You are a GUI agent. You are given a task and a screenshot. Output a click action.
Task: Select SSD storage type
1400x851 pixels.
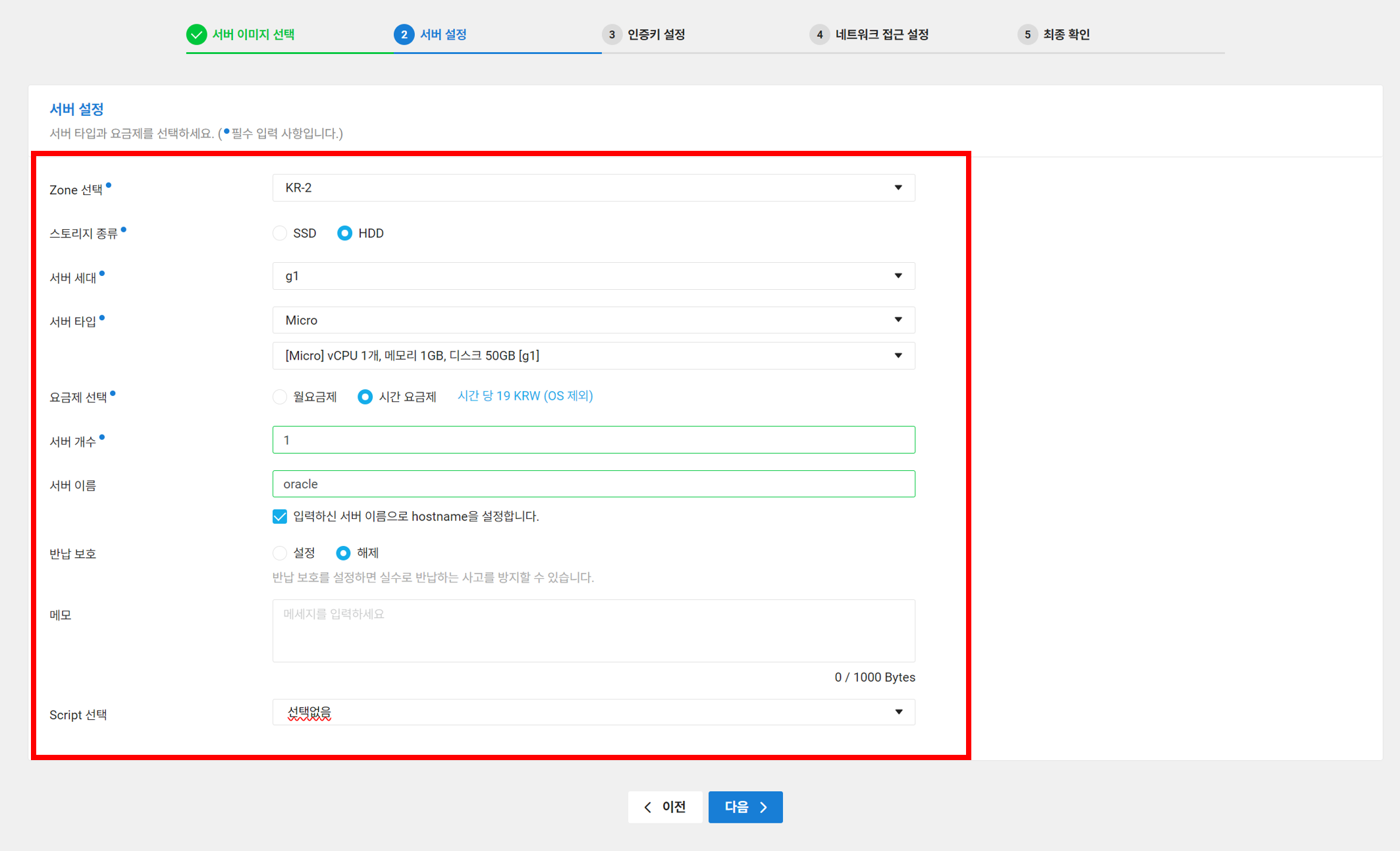click(x=280, y=233)
